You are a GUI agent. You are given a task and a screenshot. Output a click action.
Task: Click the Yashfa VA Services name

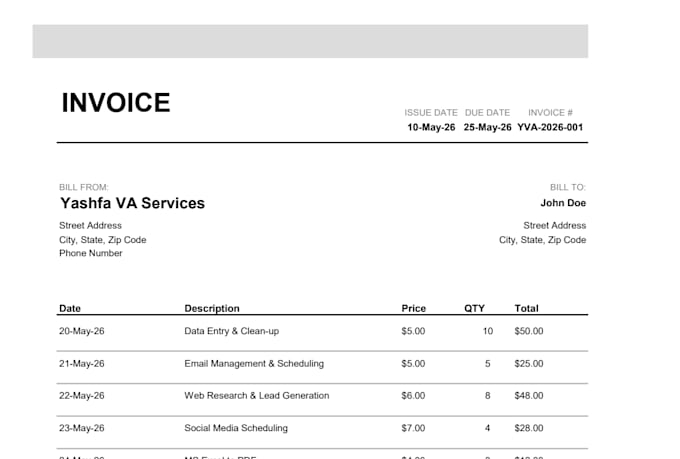tap(132, 203)
